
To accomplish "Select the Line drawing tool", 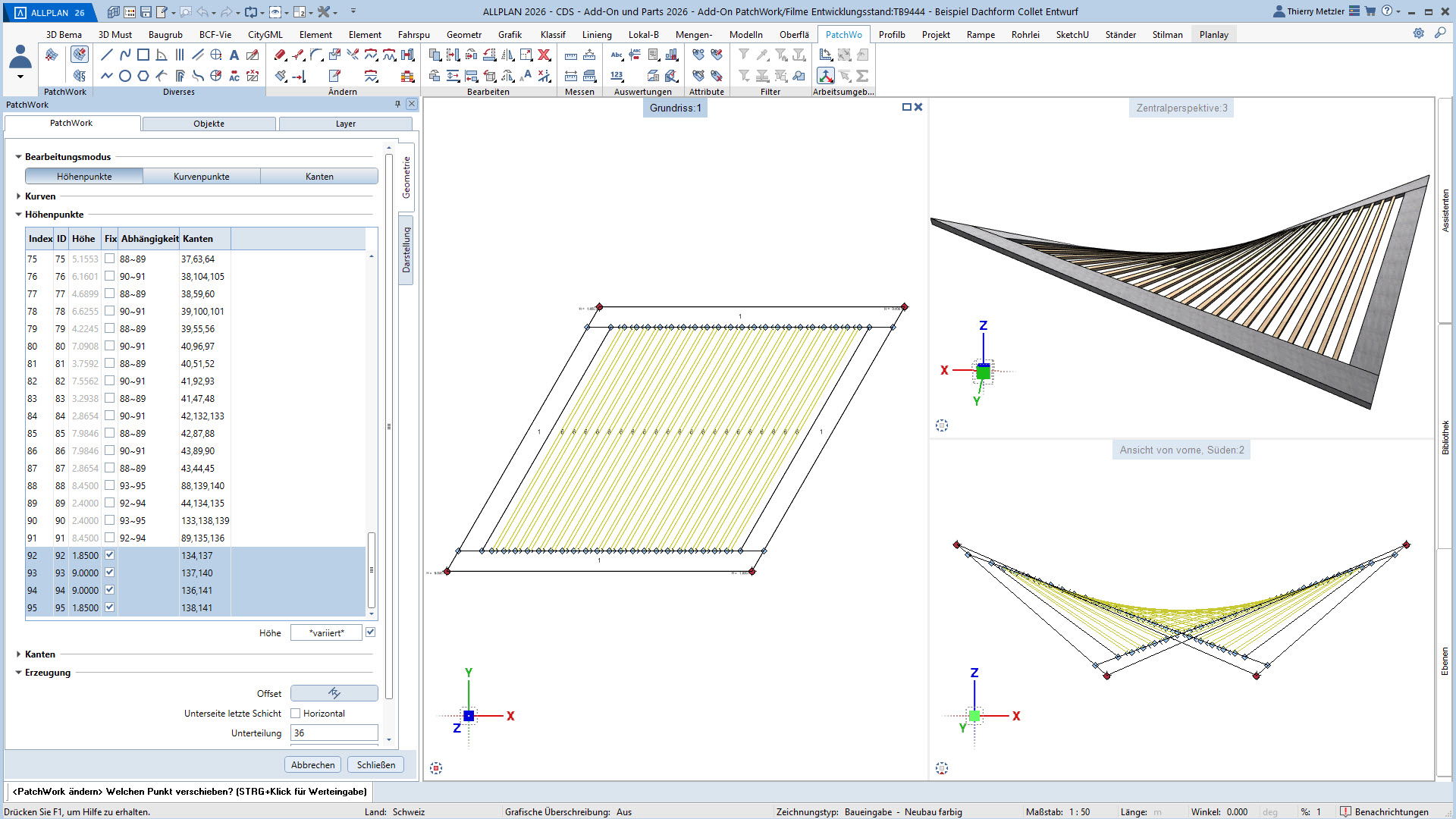I will (x=107, y=55).
